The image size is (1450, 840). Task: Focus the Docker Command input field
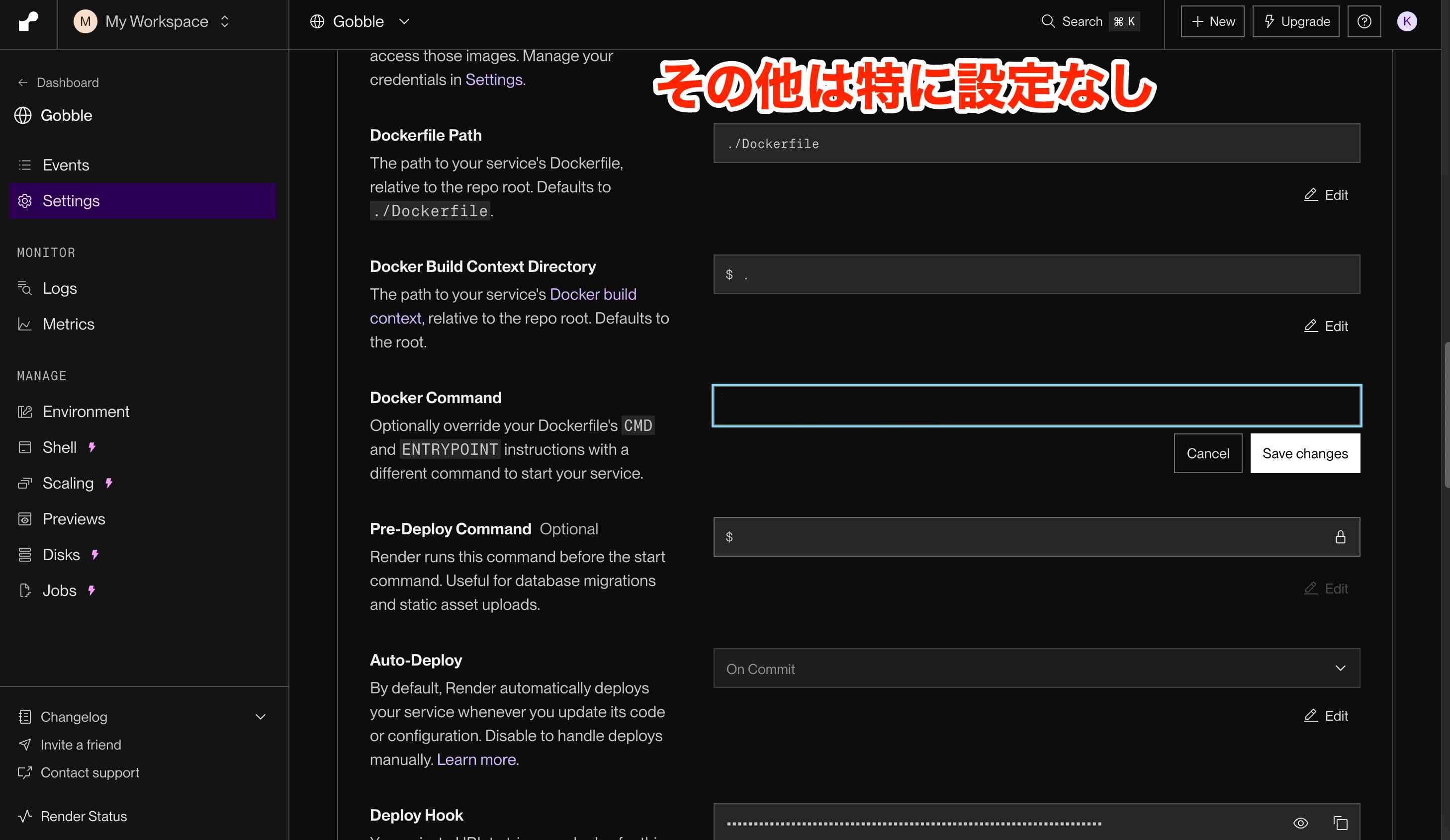coord(1036,406)
